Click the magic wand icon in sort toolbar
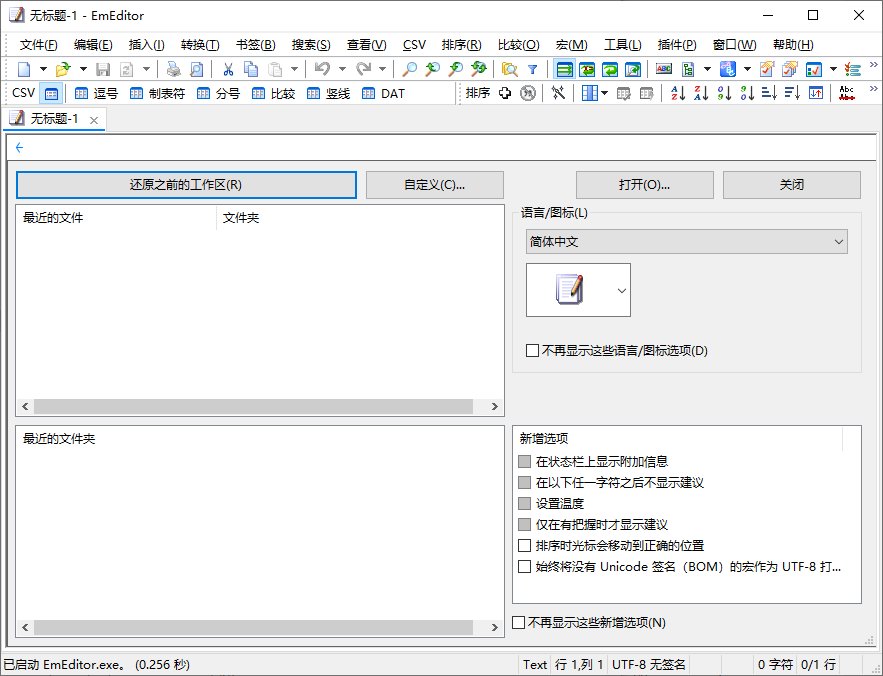Viewport: 883px width, 676px height. (558, 93)
